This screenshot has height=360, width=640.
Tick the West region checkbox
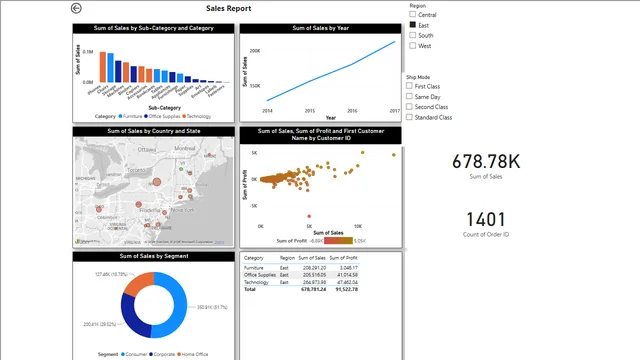coord(413,46)
